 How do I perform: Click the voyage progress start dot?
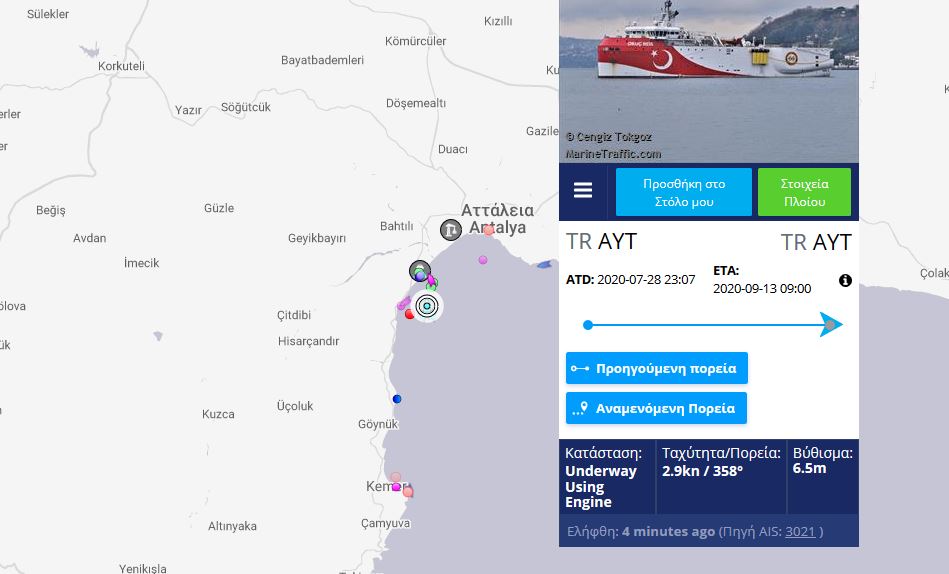[x=588, y=325]
